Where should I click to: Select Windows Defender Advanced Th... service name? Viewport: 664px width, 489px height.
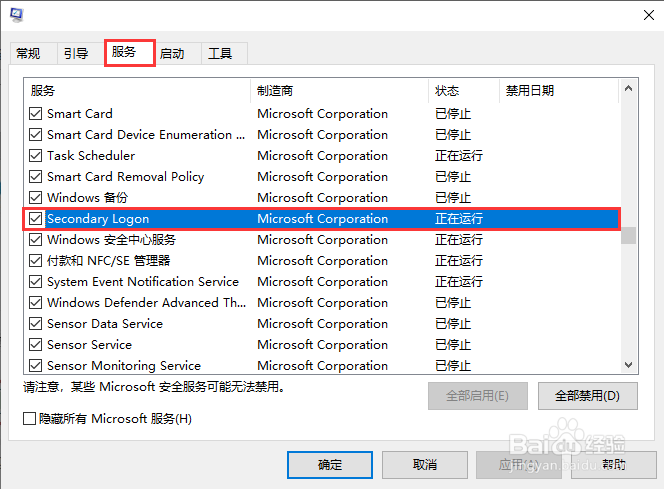147,303
